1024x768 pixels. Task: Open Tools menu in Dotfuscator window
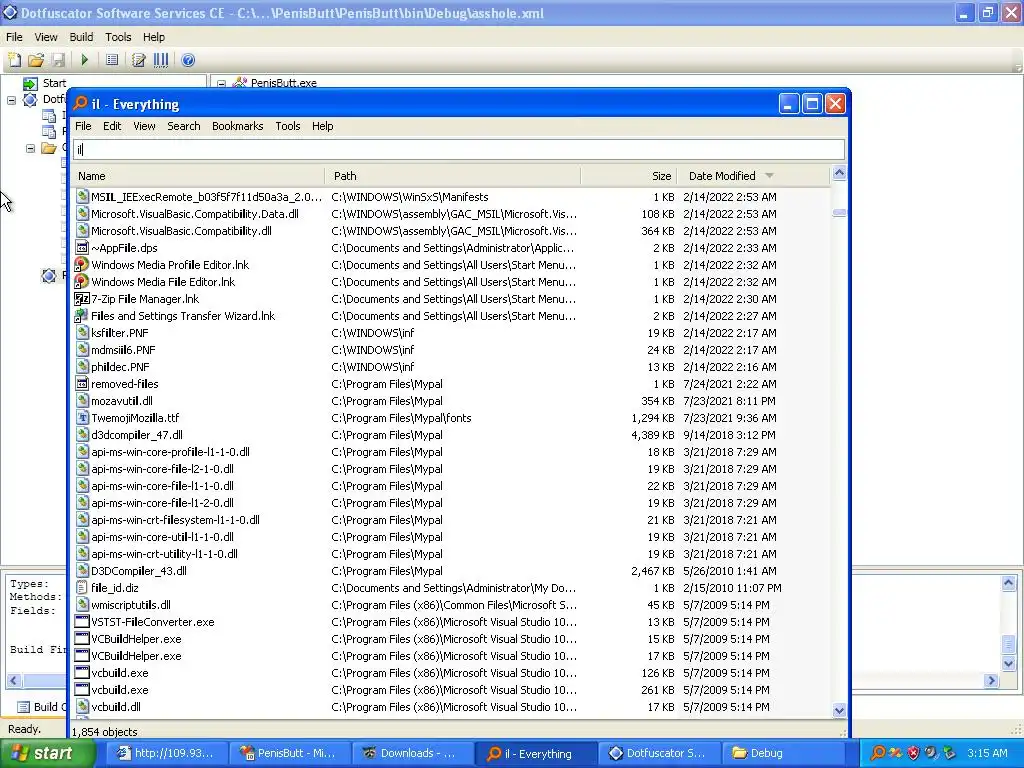click(118, 37)
